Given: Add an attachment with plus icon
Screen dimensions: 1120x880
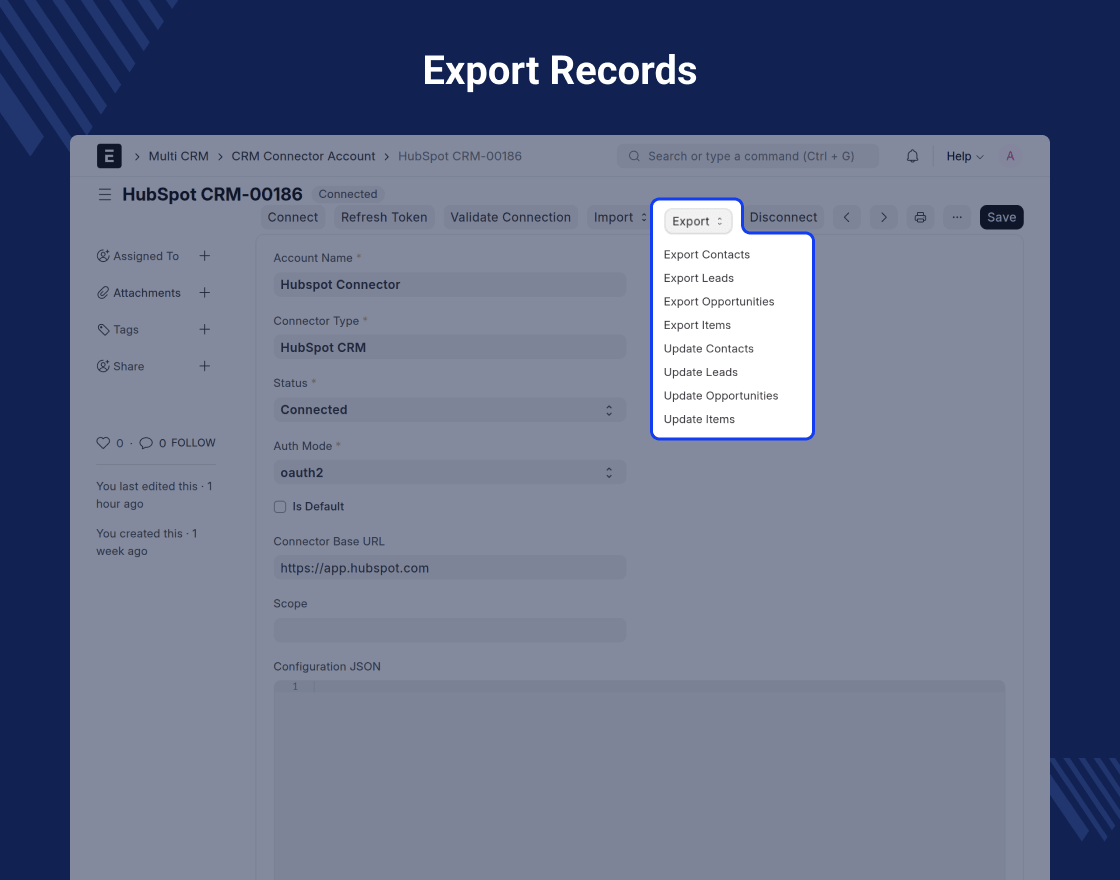Looking at the screenshot, I should 204,293.
